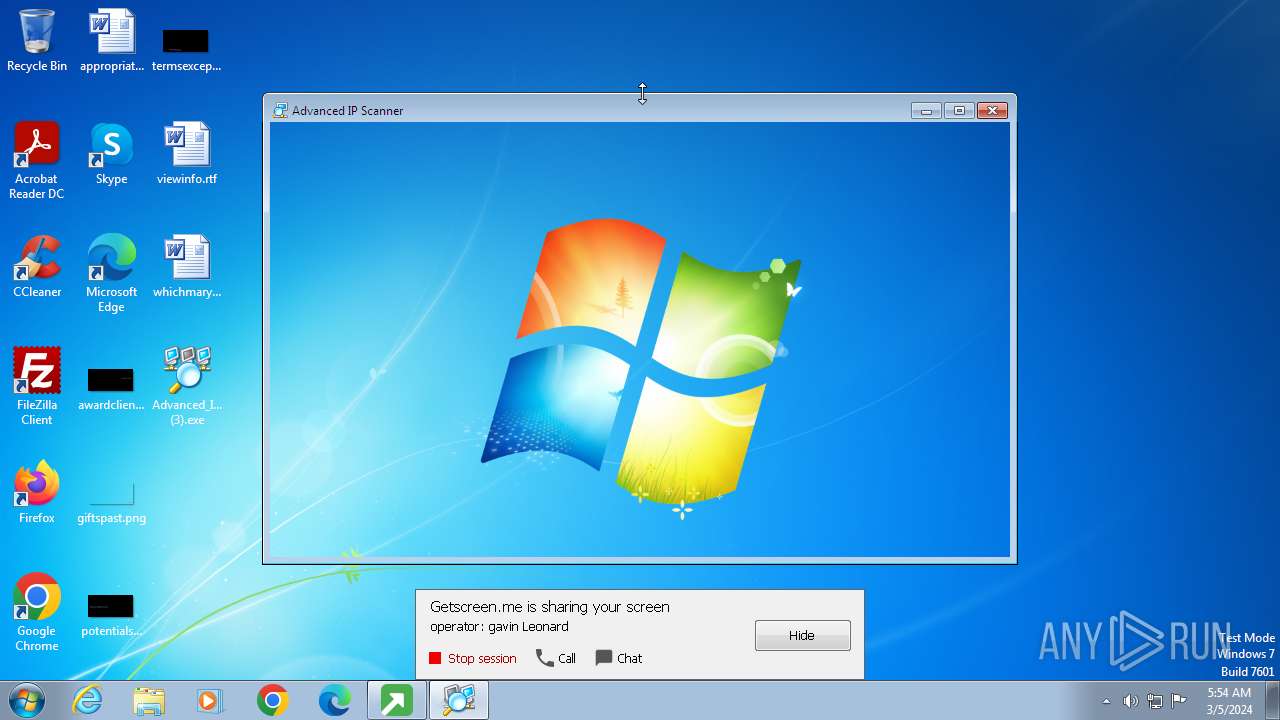Open Windows Media Player from taskbar
Image resolution: width=1280 pixels, height=720 pixels.
click(210, 701)
